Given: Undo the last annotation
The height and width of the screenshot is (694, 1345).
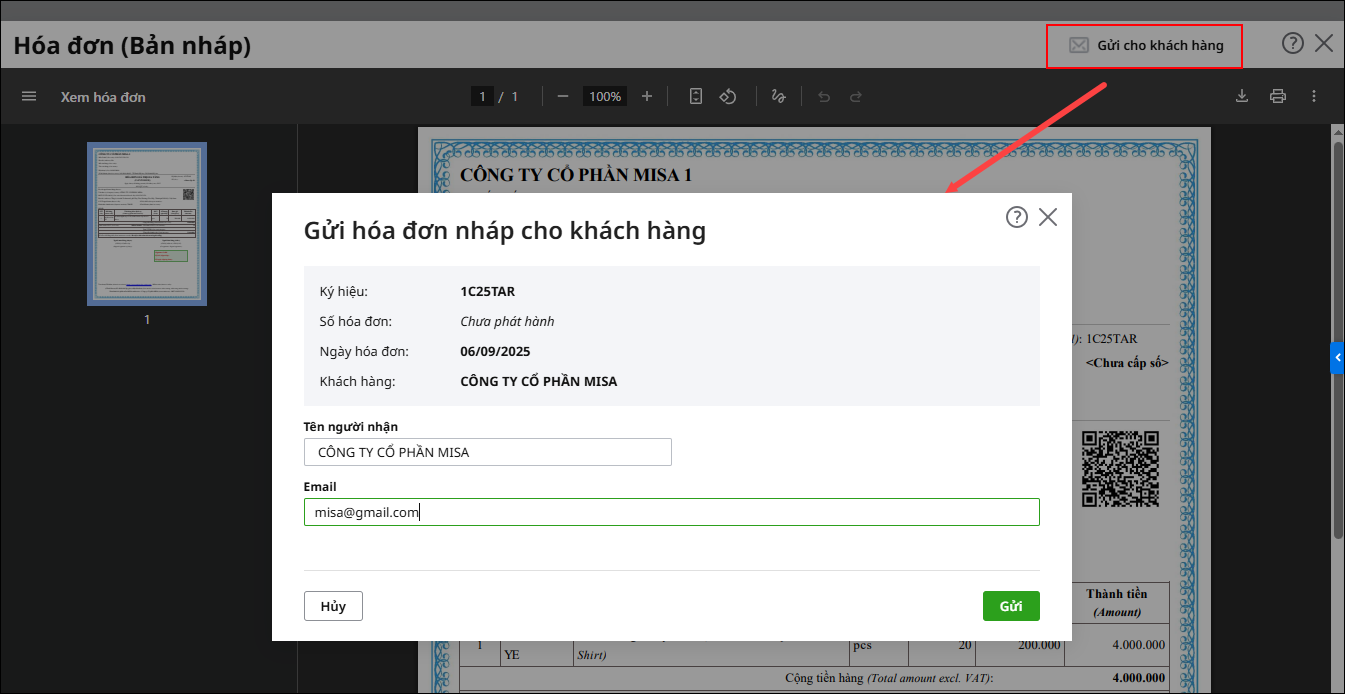Looking at the screenshot, I should pos(824,96).
